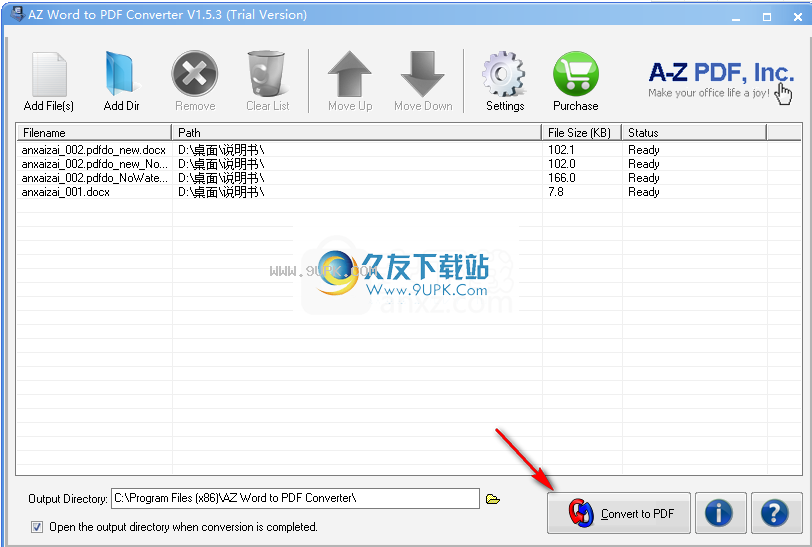Click the A-Z PDF, Inc. logo
This screenshot has height=547, width=812.
coord(720,80)
